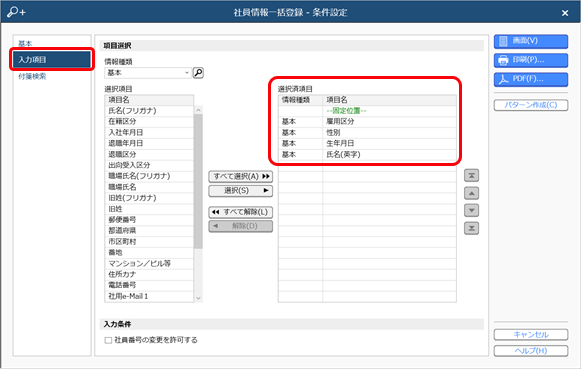This screenshot has height=369, width=581.
Task: Select マンション/ビル等 in item list
Action: (x=149, y=263)
